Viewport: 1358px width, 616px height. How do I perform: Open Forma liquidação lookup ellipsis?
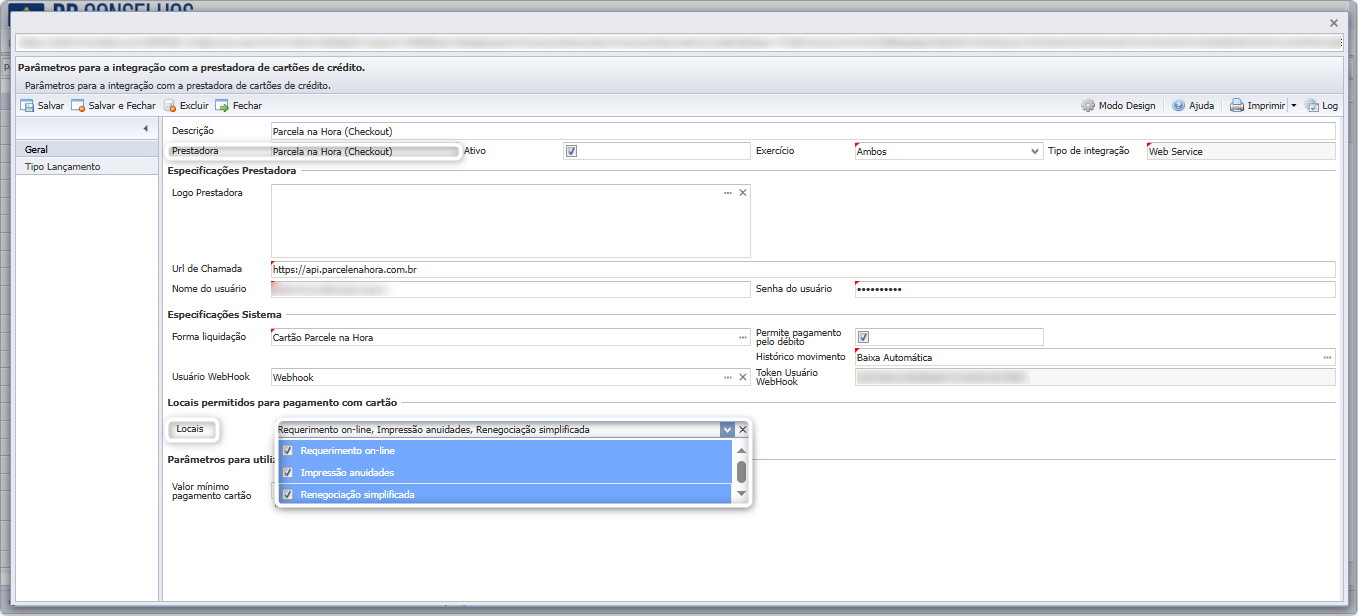pos(742,337)
